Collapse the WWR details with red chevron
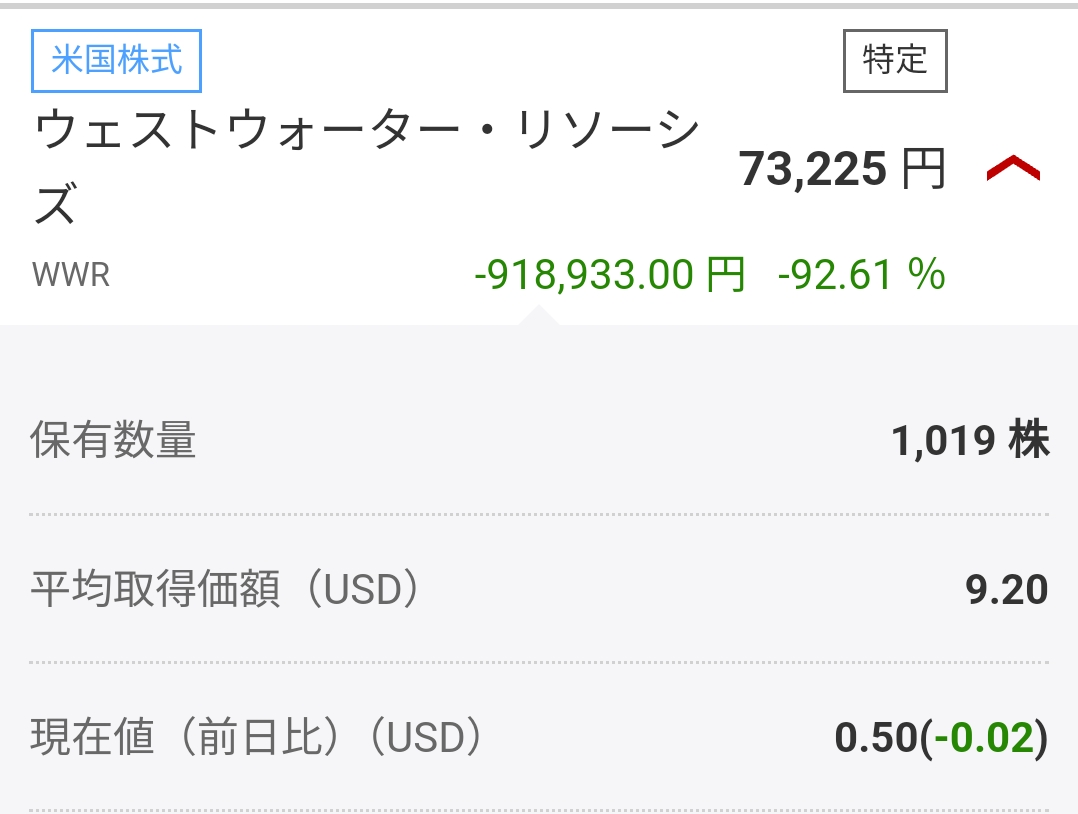 coord(1012,171)
